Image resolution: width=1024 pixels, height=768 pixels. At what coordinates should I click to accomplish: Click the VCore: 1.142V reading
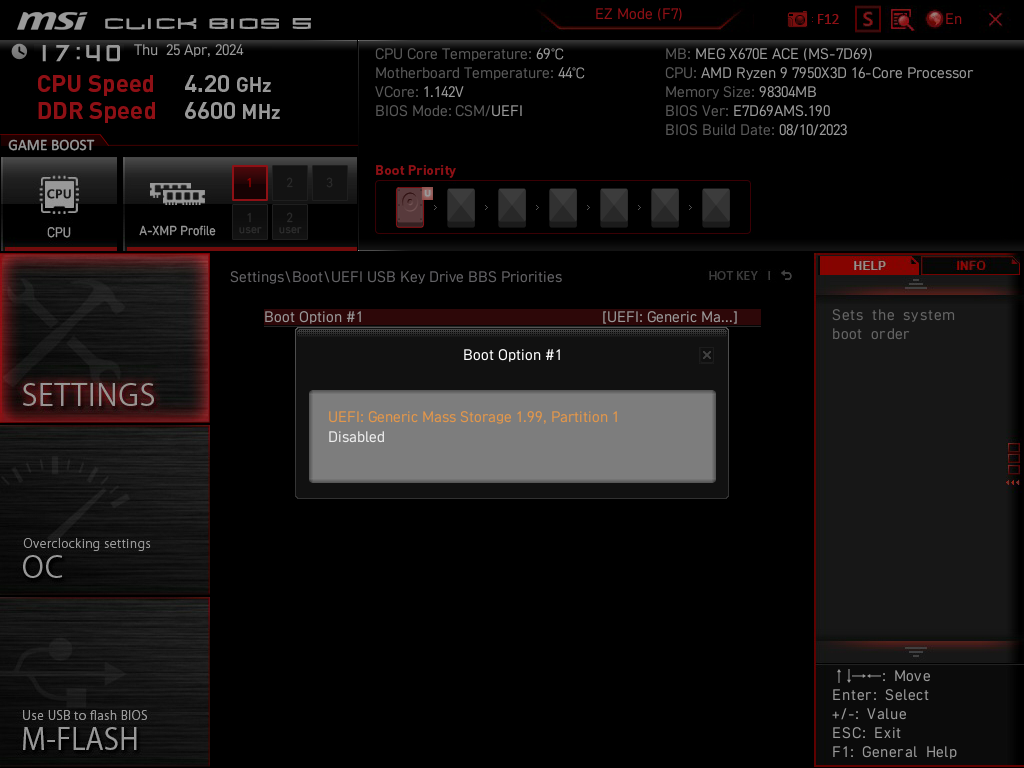click(x=419, y=92)
